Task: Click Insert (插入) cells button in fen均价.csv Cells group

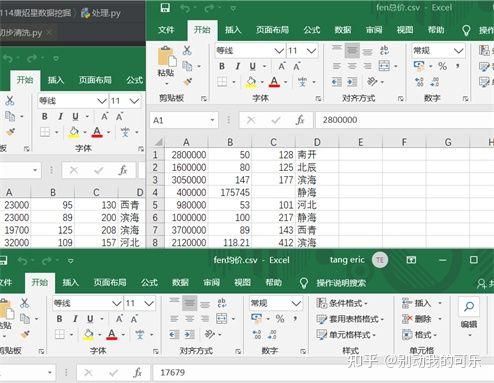Action: [x=417, y=303]
